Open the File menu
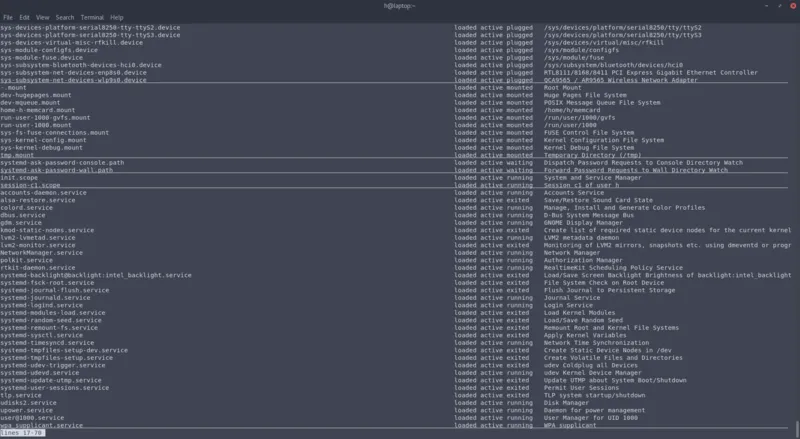The height and width of the screenshot is (439, 800). coord(8,17)
